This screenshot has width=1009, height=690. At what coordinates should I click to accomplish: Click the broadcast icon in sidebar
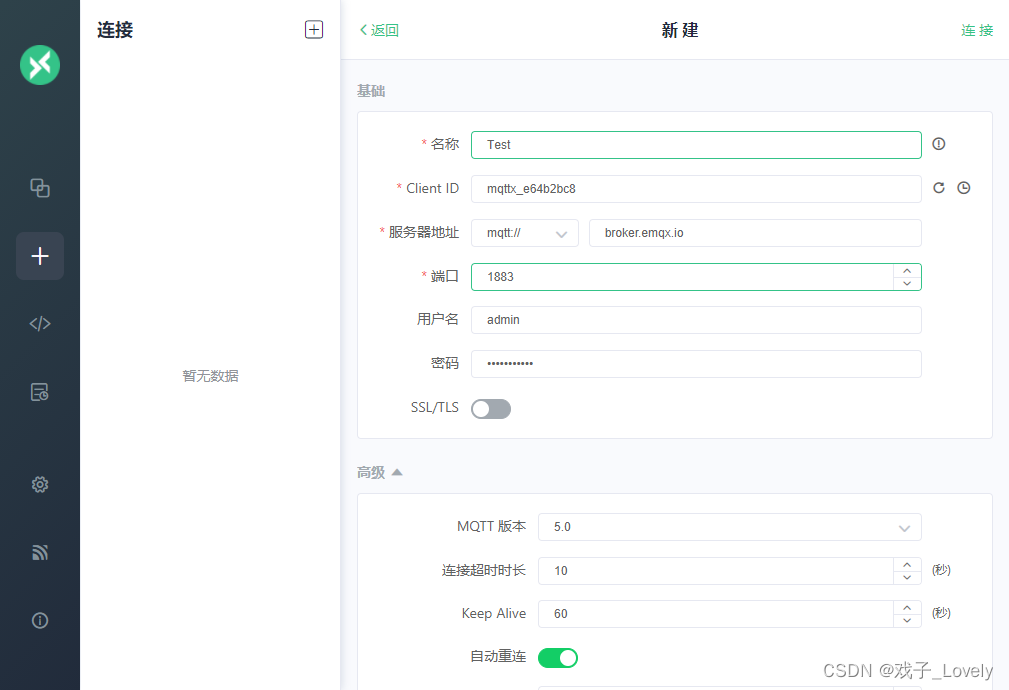tap(40, 552)
